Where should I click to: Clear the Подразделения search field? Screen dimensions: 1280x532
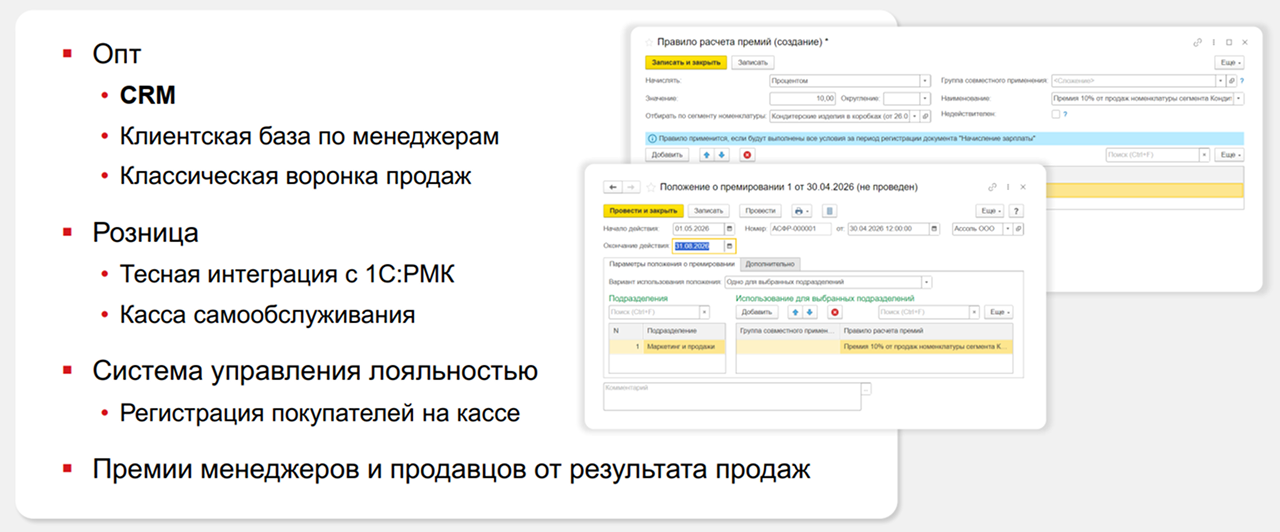[x=705, y=312]
